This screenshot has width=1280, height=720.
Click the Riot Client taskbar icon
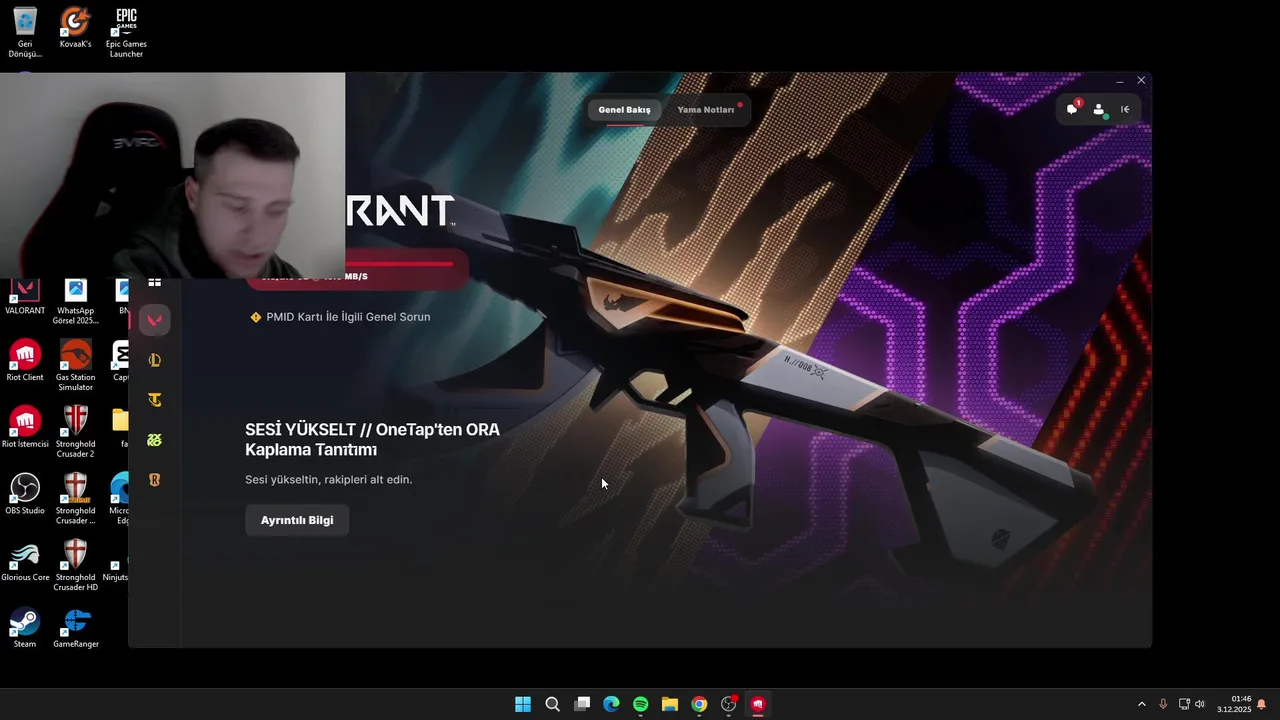coord(758,704)
